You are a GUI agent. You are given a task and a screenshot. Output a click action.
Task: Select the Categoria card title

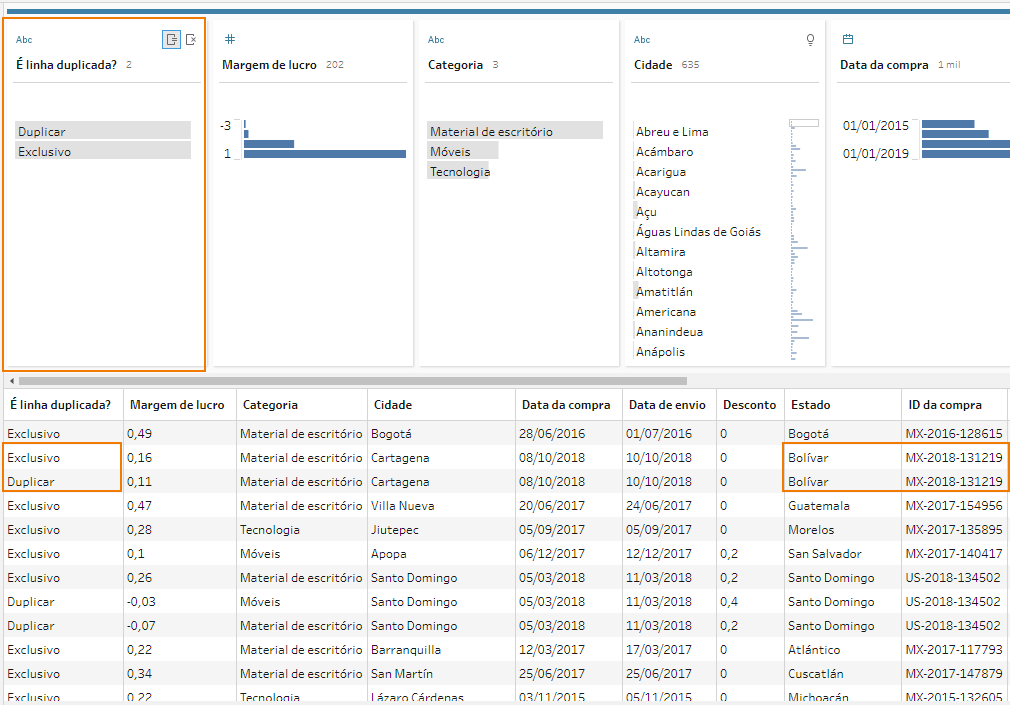(x=455, y=64)
